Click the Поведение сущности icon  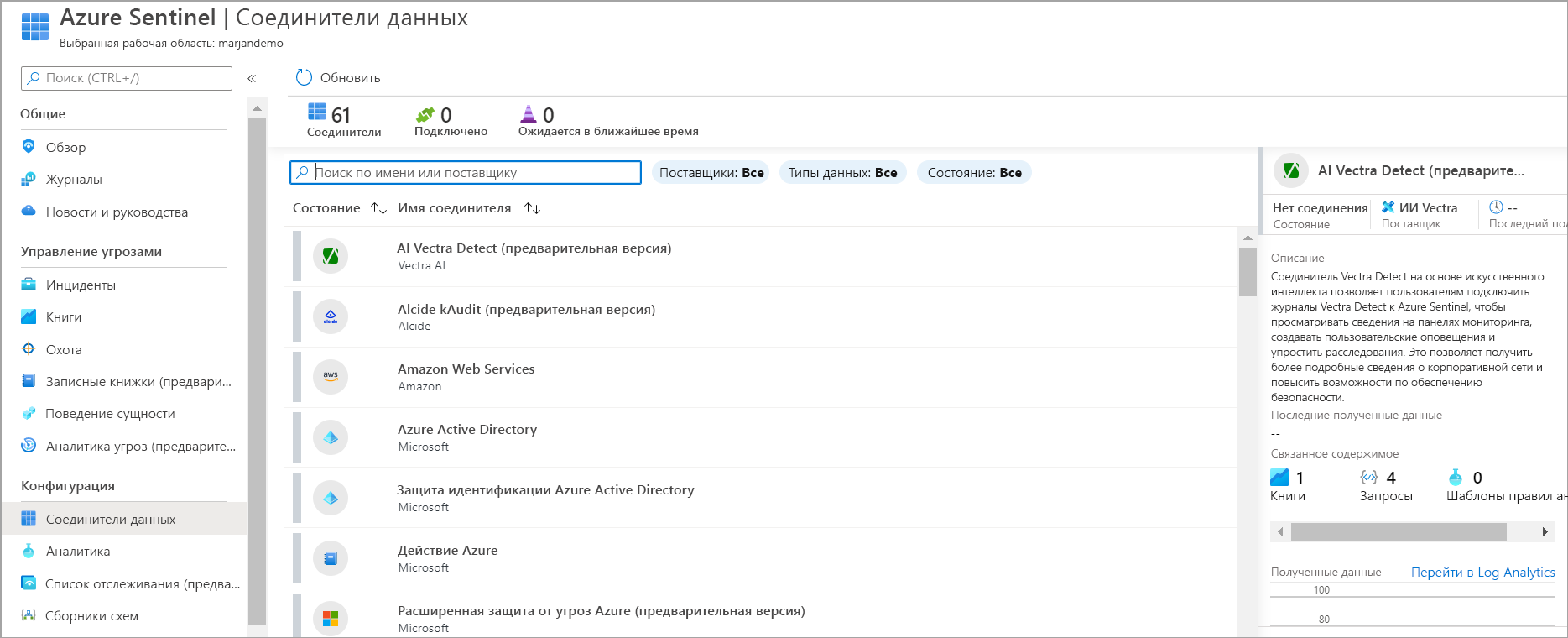coord(29,413)
